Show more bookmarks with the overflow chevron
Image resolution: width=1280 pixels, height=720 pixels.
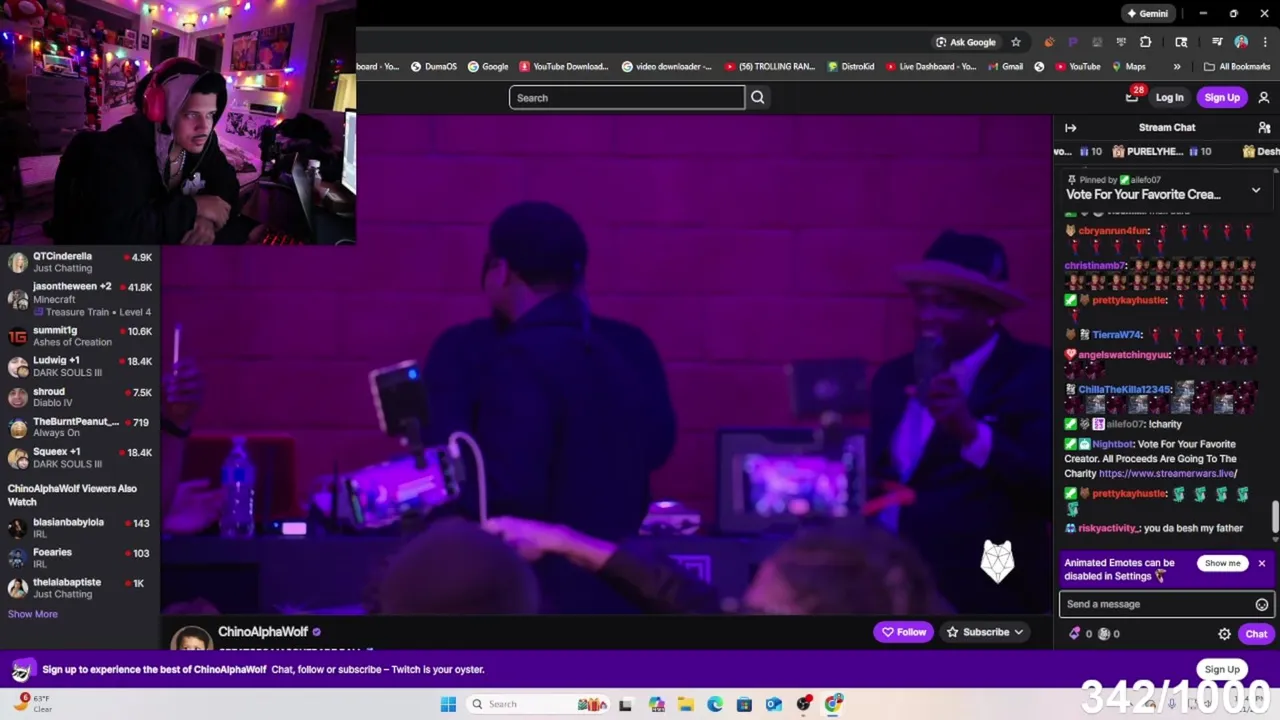tap(1176, 67)
